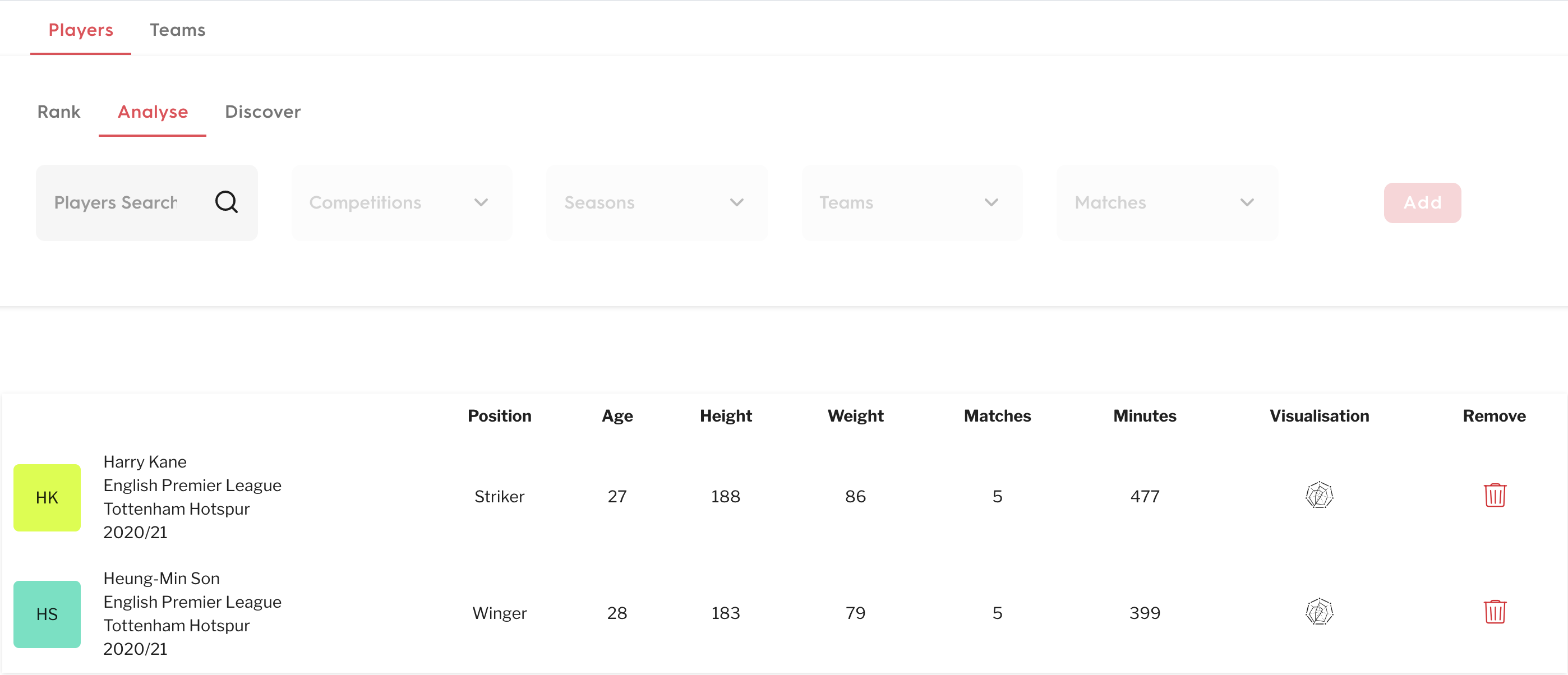Image resolution: width=1568 pixels, height=675 pixels.
Task: Switch to the top Teams tab
Action: pos(178,30)
